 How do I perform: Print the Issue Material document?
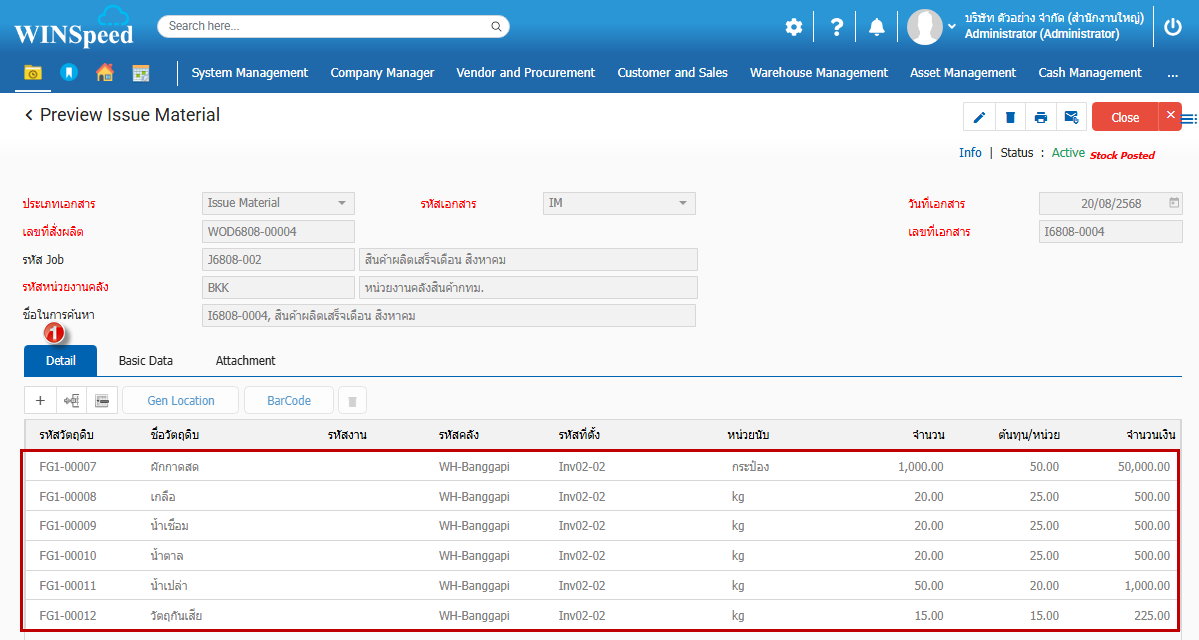pyautogui.click(x=1041, y=117)
